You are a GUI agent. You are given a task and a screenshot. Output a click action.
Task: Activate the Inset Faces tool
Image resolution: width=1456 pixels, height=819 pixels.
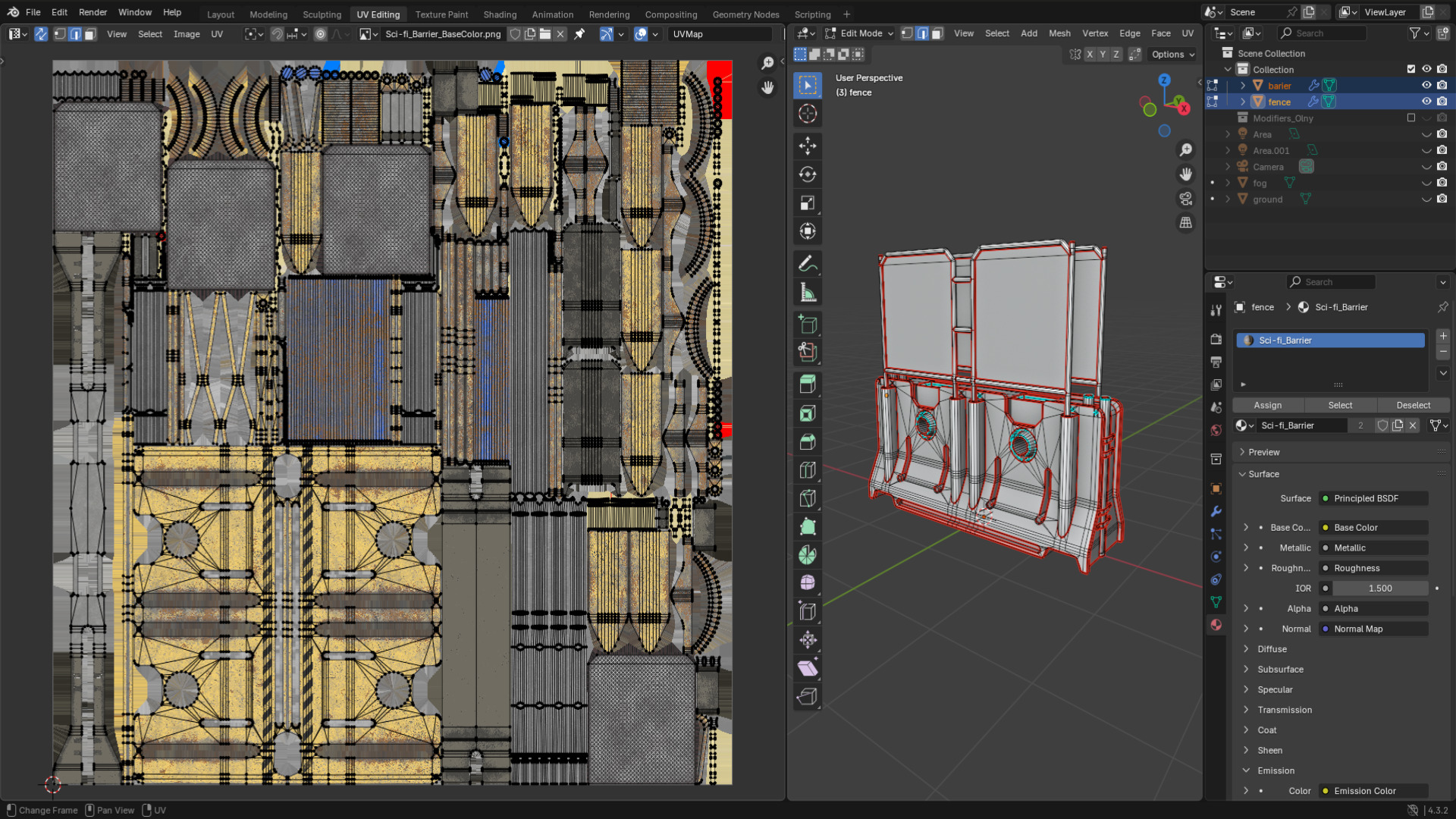tap(808, 413)
